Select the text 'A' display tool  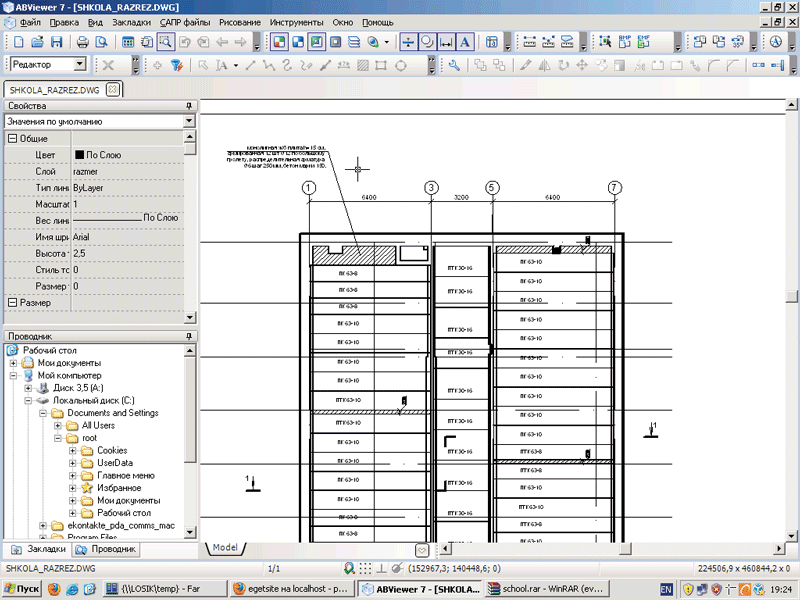point(465,42)
